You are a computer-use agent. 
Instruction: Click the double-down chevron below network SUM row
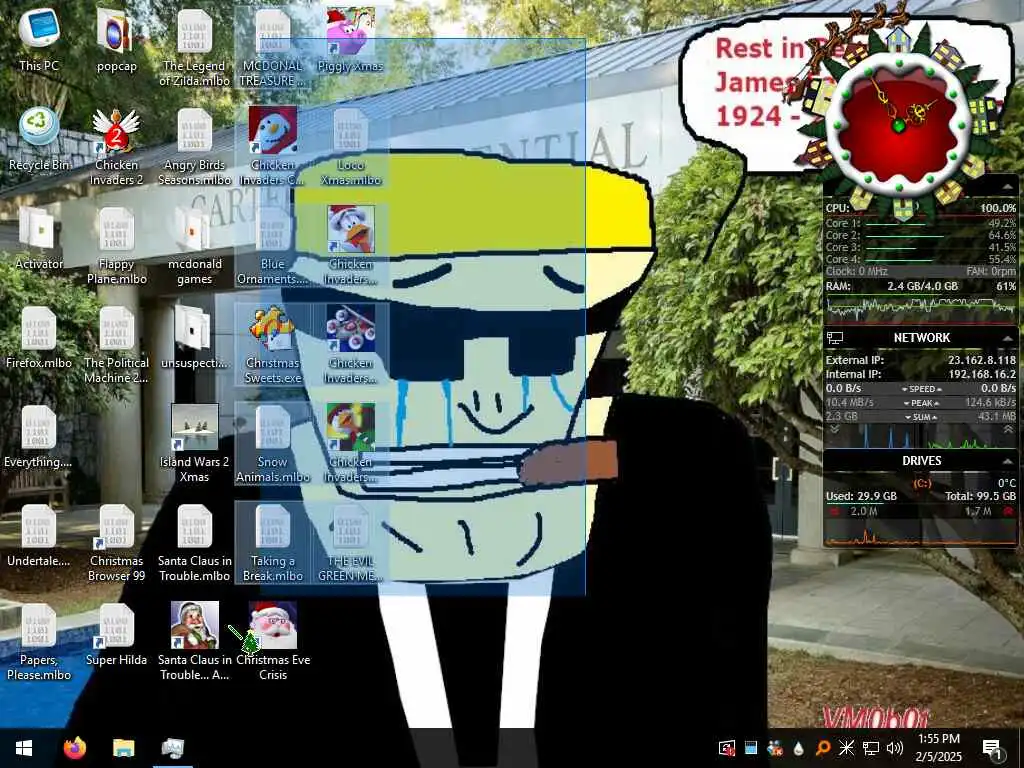[834, 430]
